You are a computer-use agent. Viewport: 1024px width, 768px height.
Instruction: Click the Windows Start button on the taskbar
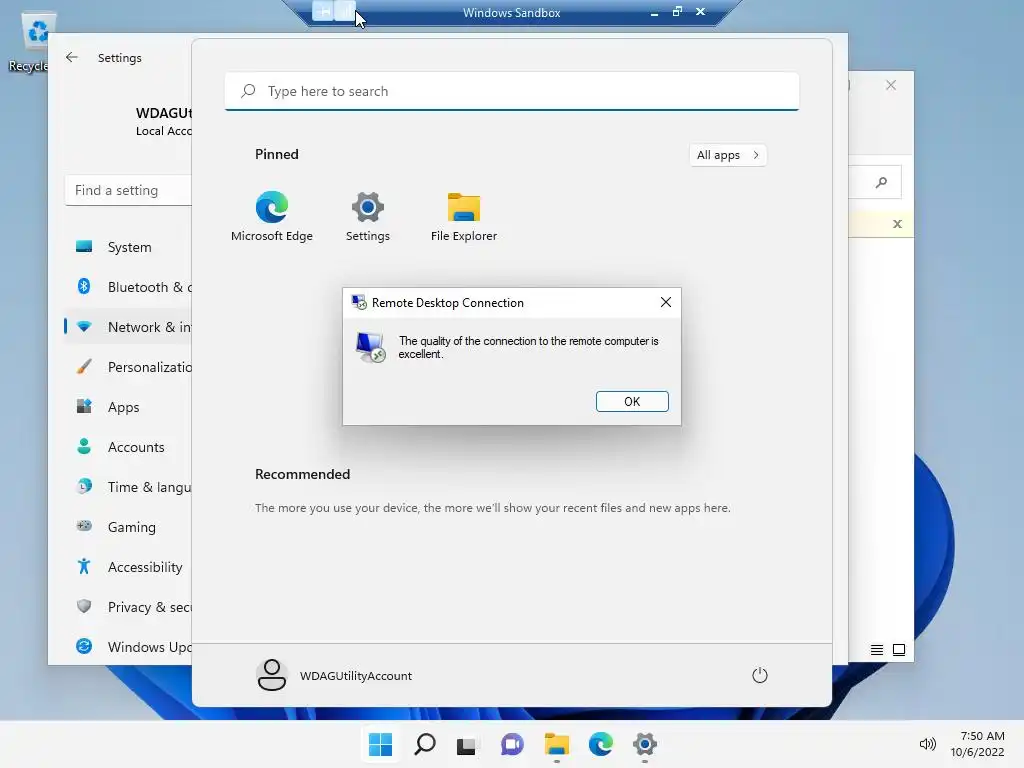point(380,744)
